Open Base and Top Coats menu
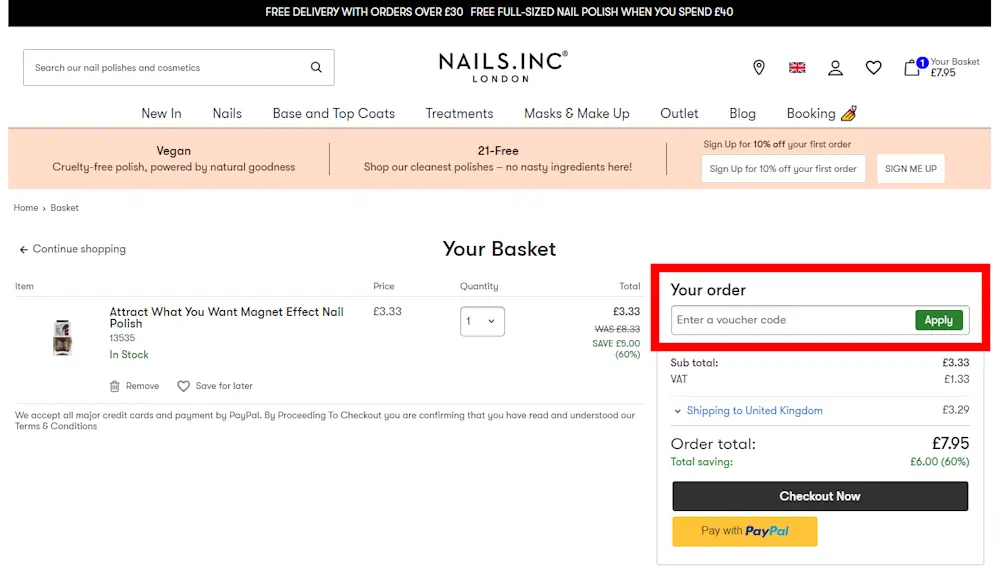This screenshot has width=1000, height=574. tap(334, 114)
